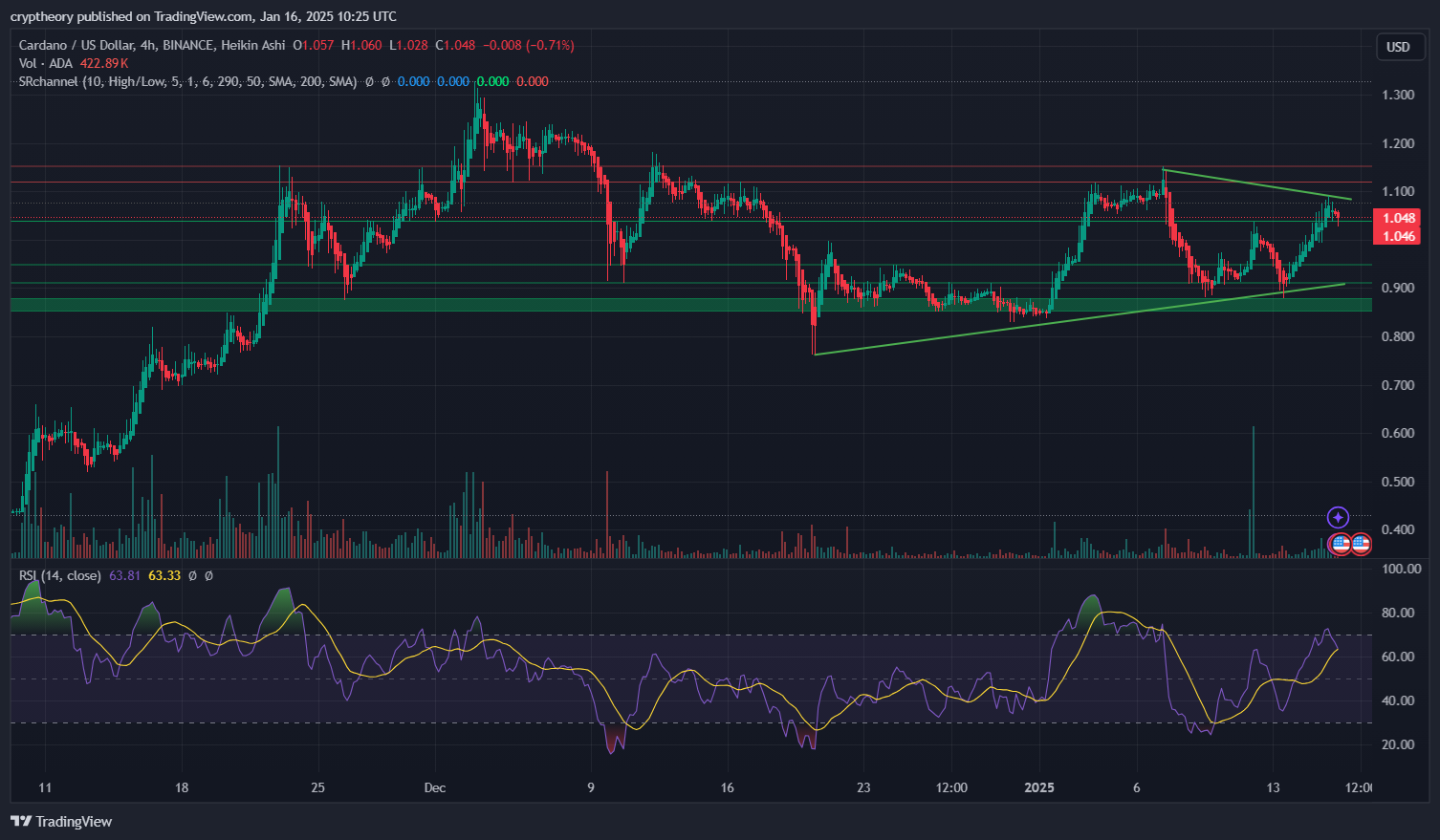Click the 0.500 price axis label
Image resolution: width=1440 pixels, height=840 pixels.
pos(1399,482)
